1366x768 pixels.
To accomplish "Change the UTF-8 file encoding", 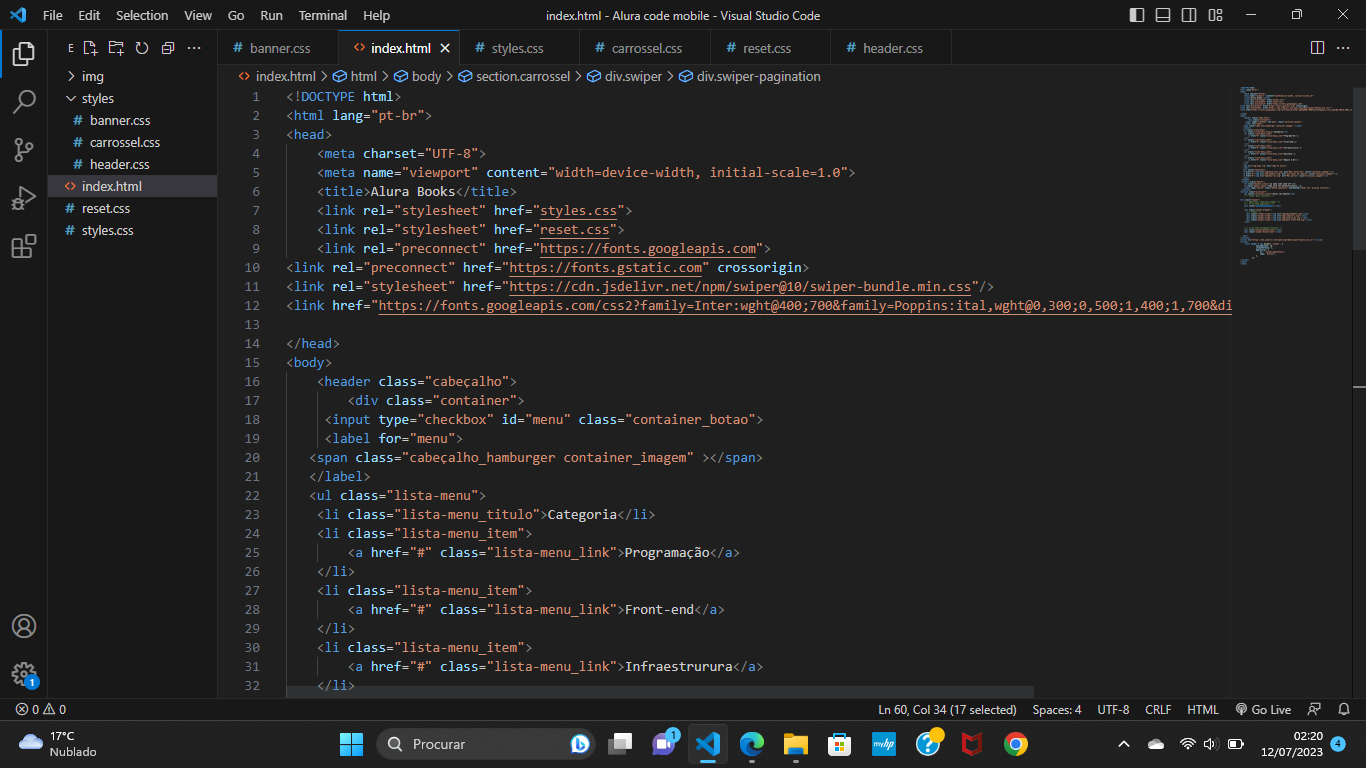I will click(1113, 709).
